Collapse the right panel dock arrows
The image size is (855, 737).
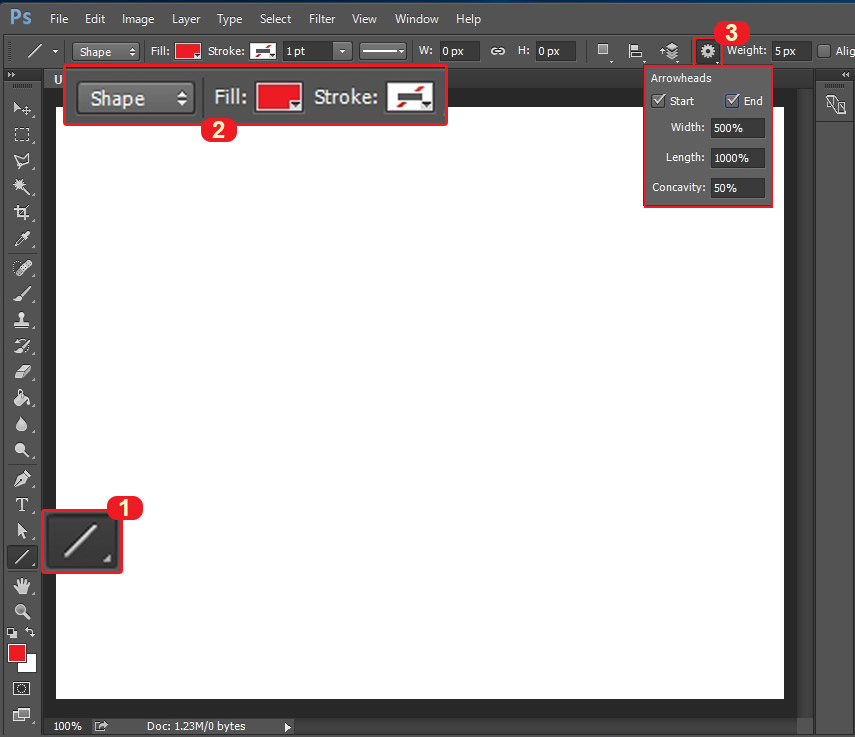845,75
